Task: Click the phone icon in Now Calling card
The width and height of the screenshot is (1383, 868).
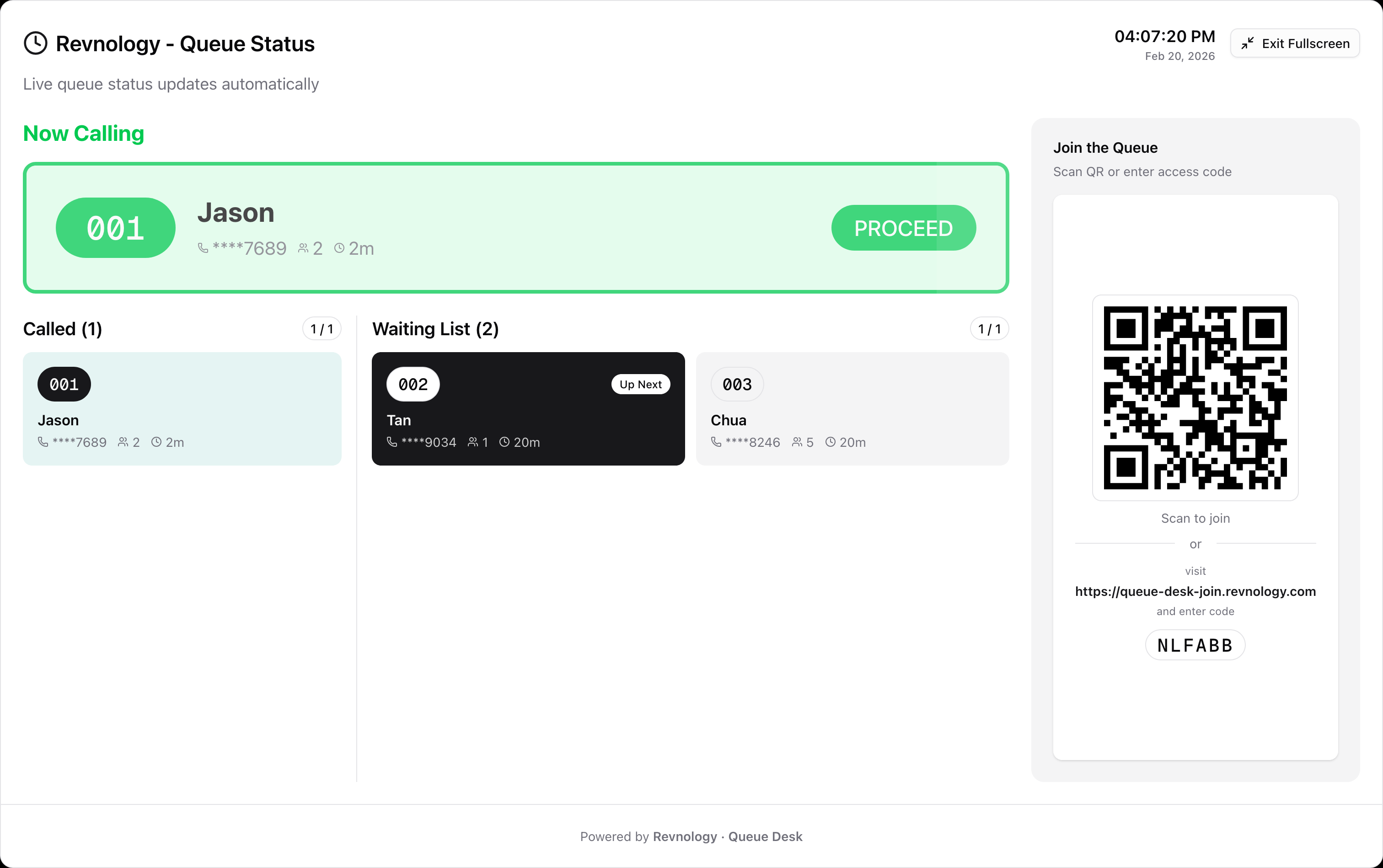Action: pyautogui.click(x=203, y=248)
